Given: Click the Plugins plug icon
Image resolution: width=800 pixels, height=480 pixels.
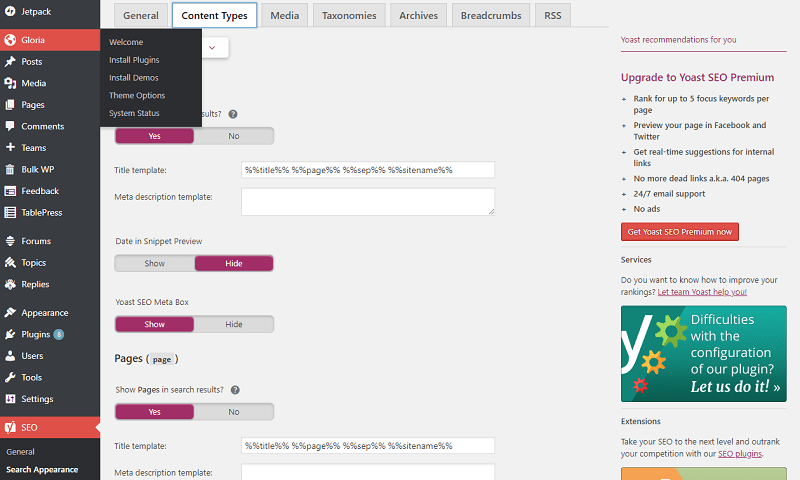Looking at the screenshot, I should point(10,334).
